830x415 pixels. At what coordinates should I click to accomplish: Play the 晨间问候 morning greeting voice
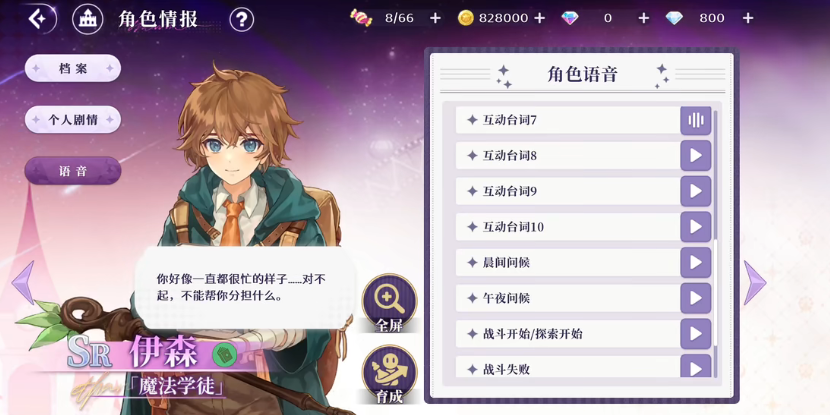tap(696, 263)
